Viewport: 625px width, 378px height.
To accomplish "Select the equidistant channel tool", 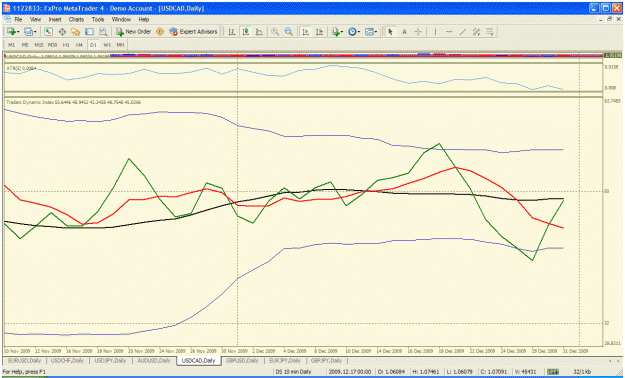I will point(476,32).
